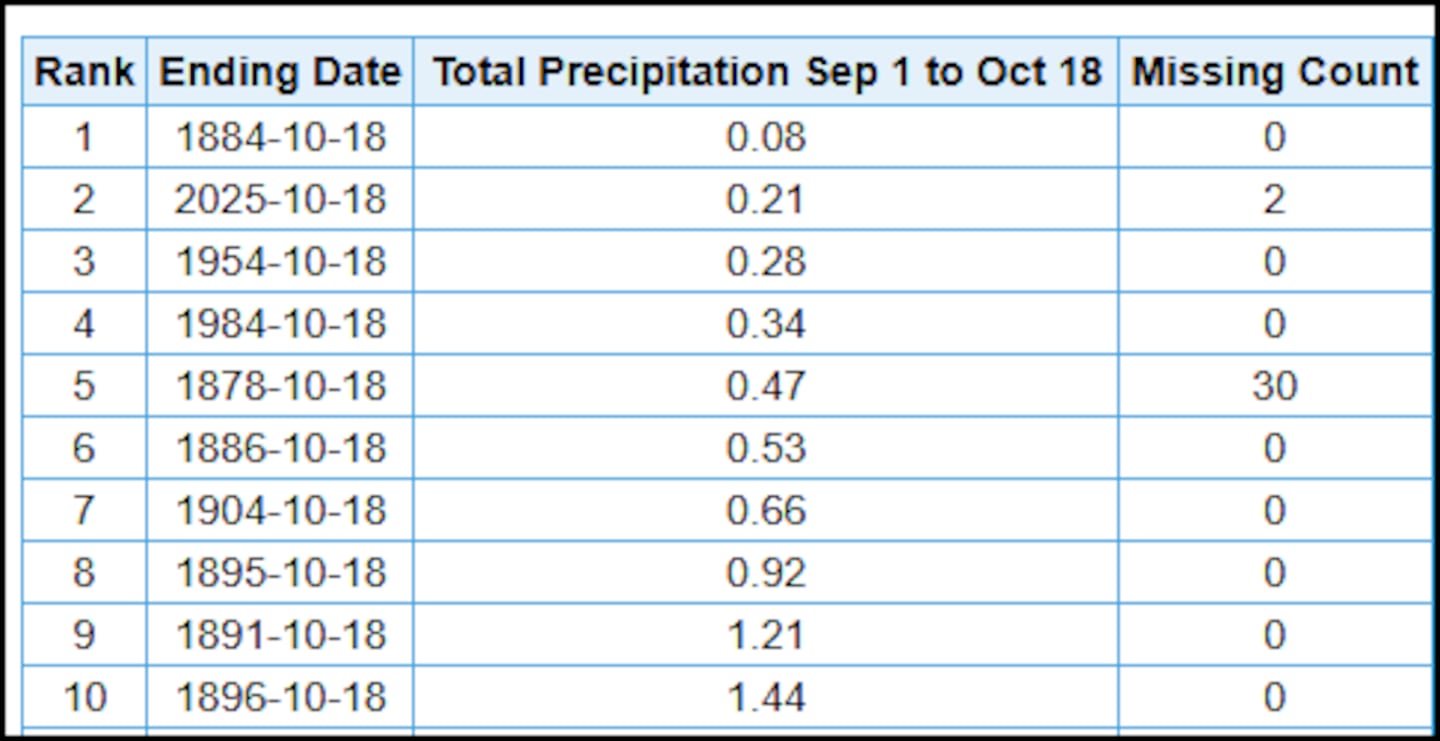Select the 1891-10-18 date cell
This screenshot has width=1440, height=741.
pos(280,635)
